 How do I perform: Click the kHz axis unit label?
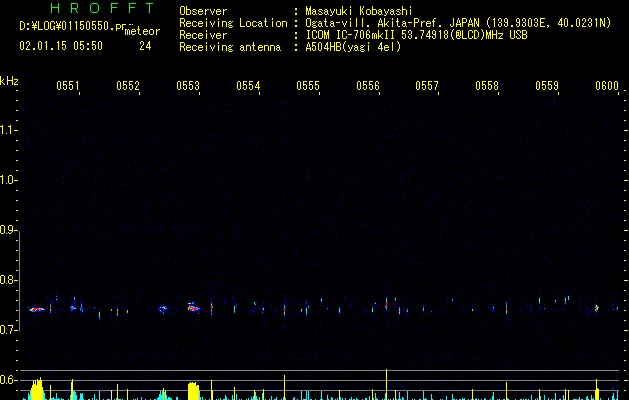(x=9, y=81)
